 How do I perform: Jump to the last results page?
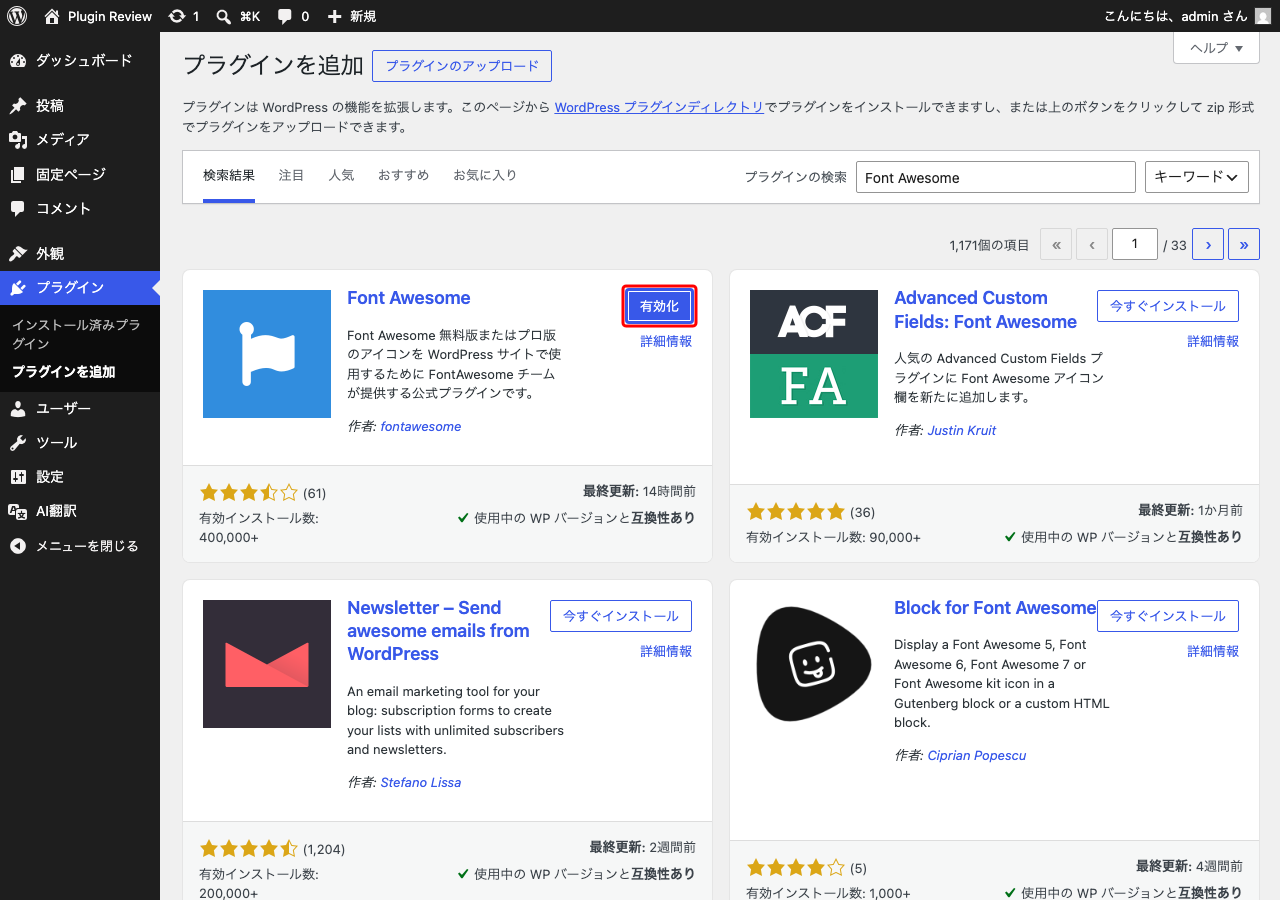[1244, 244]
